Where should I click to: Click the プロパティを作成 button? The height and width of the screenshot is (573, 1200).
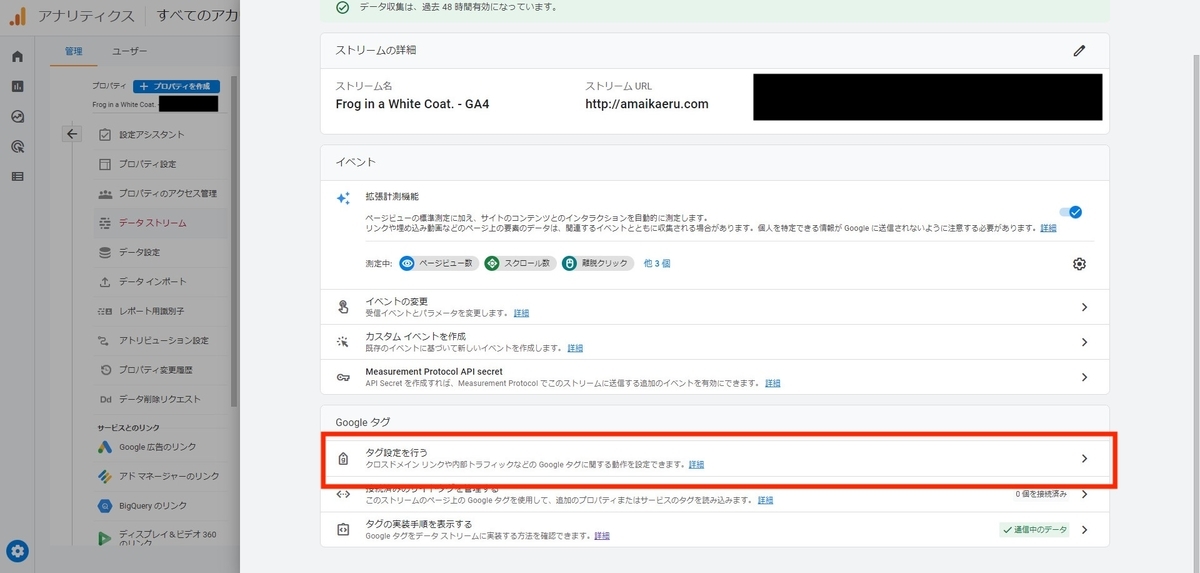click(175, 87)
